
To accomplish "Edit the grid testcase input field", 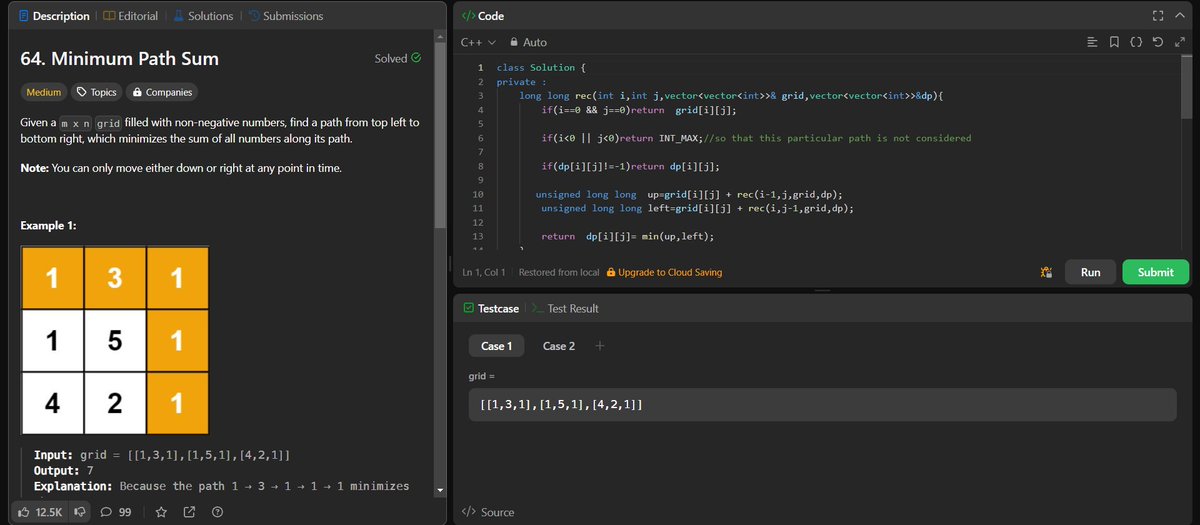I will pos(822,405).
